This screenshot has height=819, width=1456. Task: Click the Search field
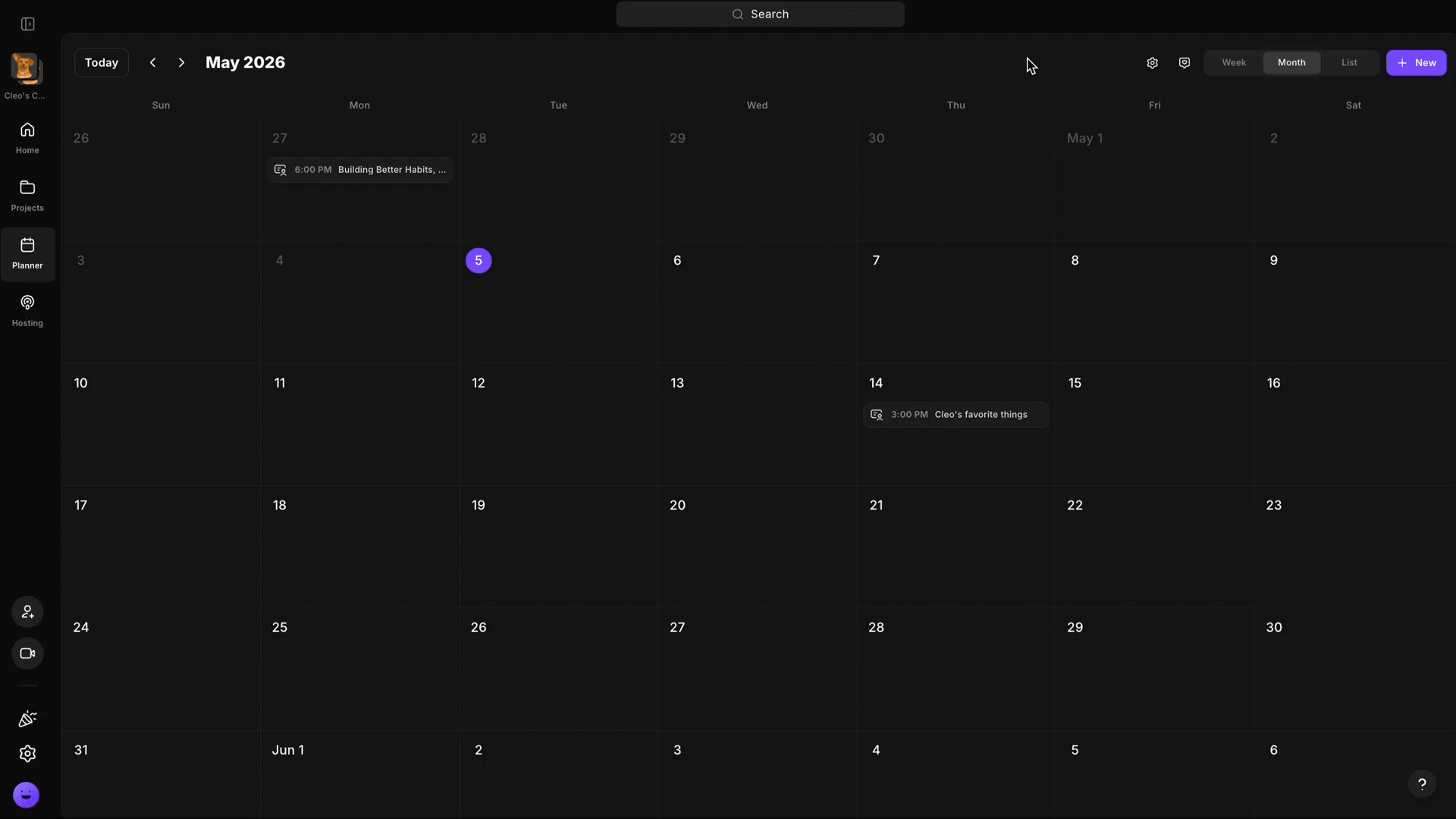(760, 14)
